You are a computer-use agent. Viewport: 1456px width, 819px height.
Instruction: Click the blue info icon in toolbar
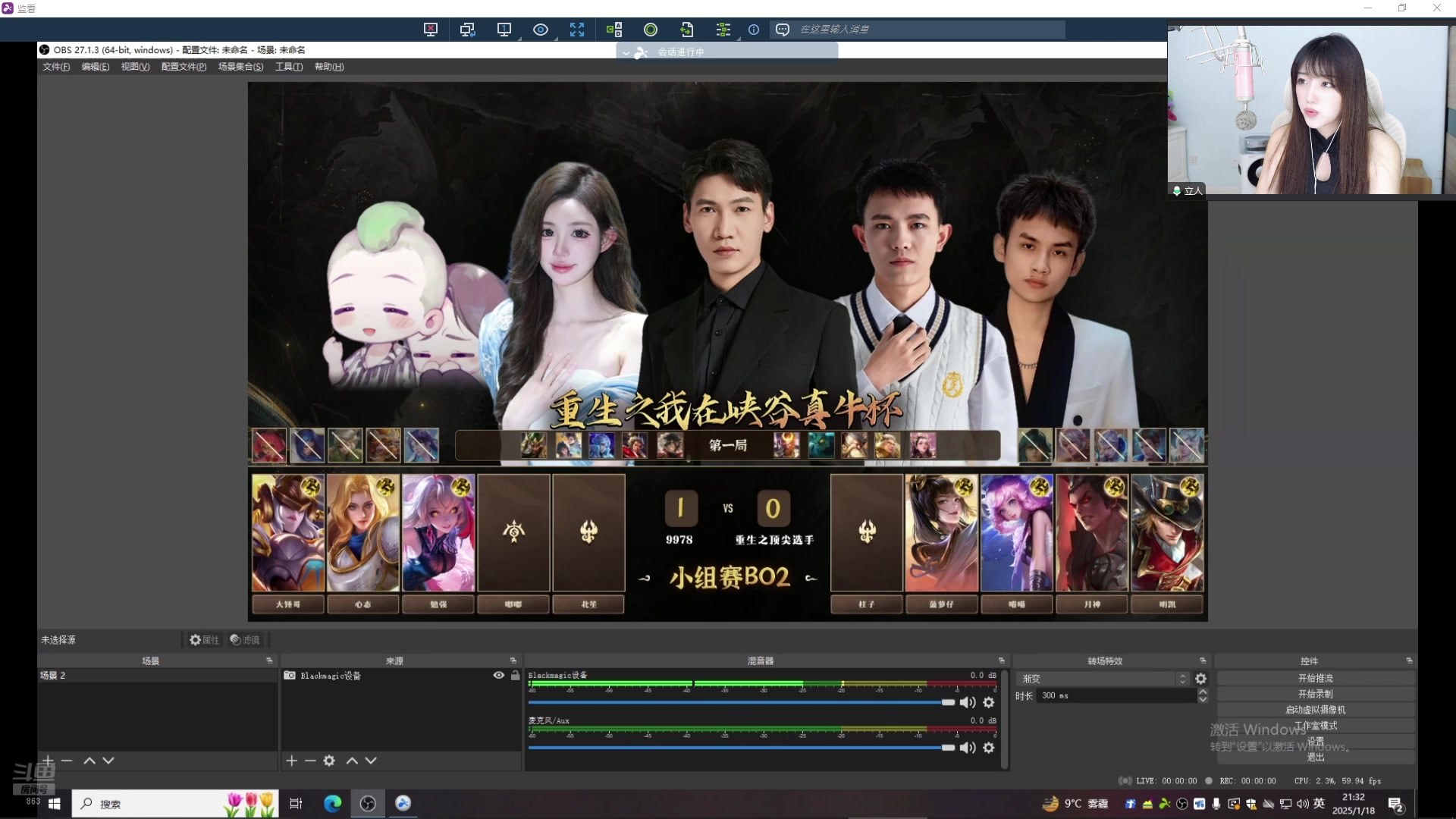[754, 30]
